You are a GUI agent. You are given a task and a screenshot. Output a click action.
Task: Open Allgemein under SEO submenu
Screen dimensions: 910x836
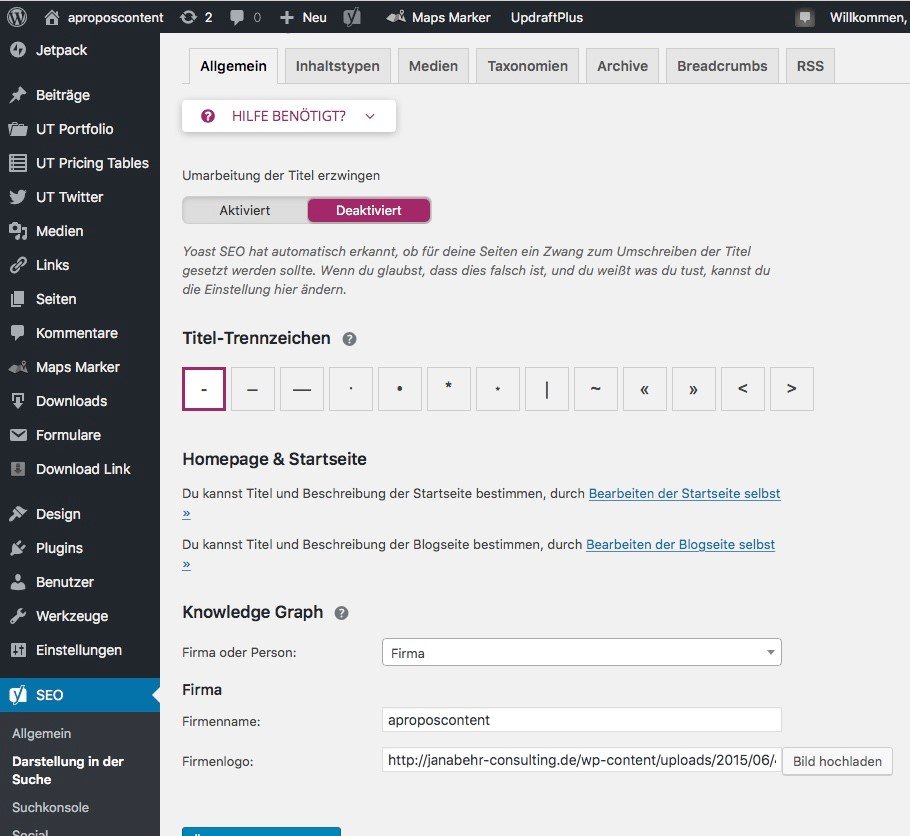click(41, 734)
